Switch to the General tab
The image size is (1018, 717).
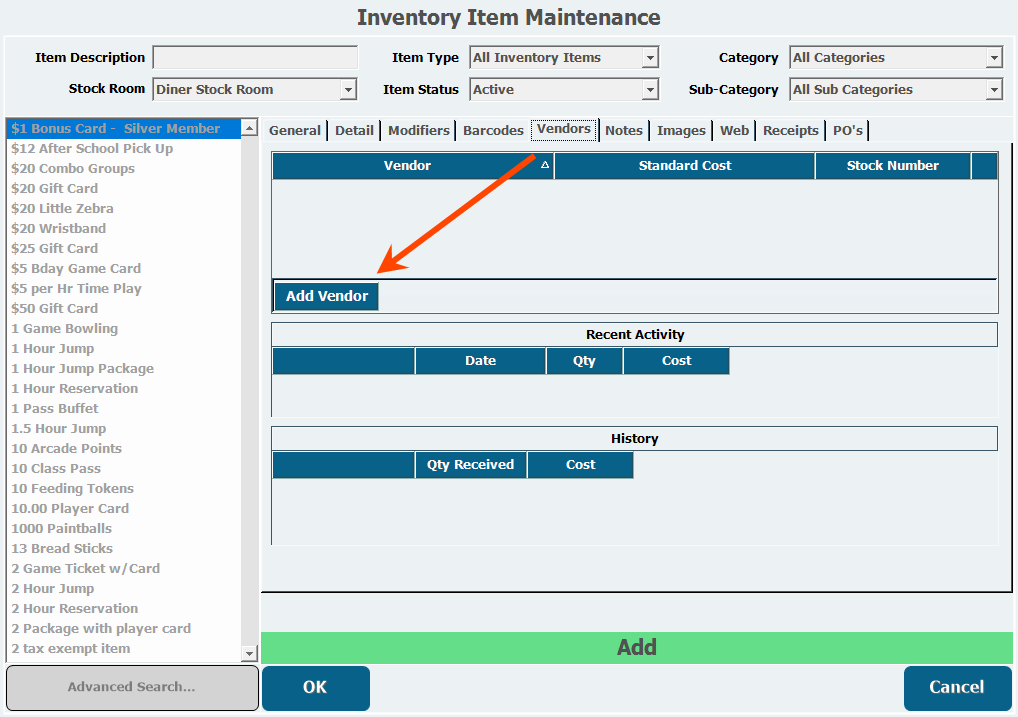pos(295,131)
